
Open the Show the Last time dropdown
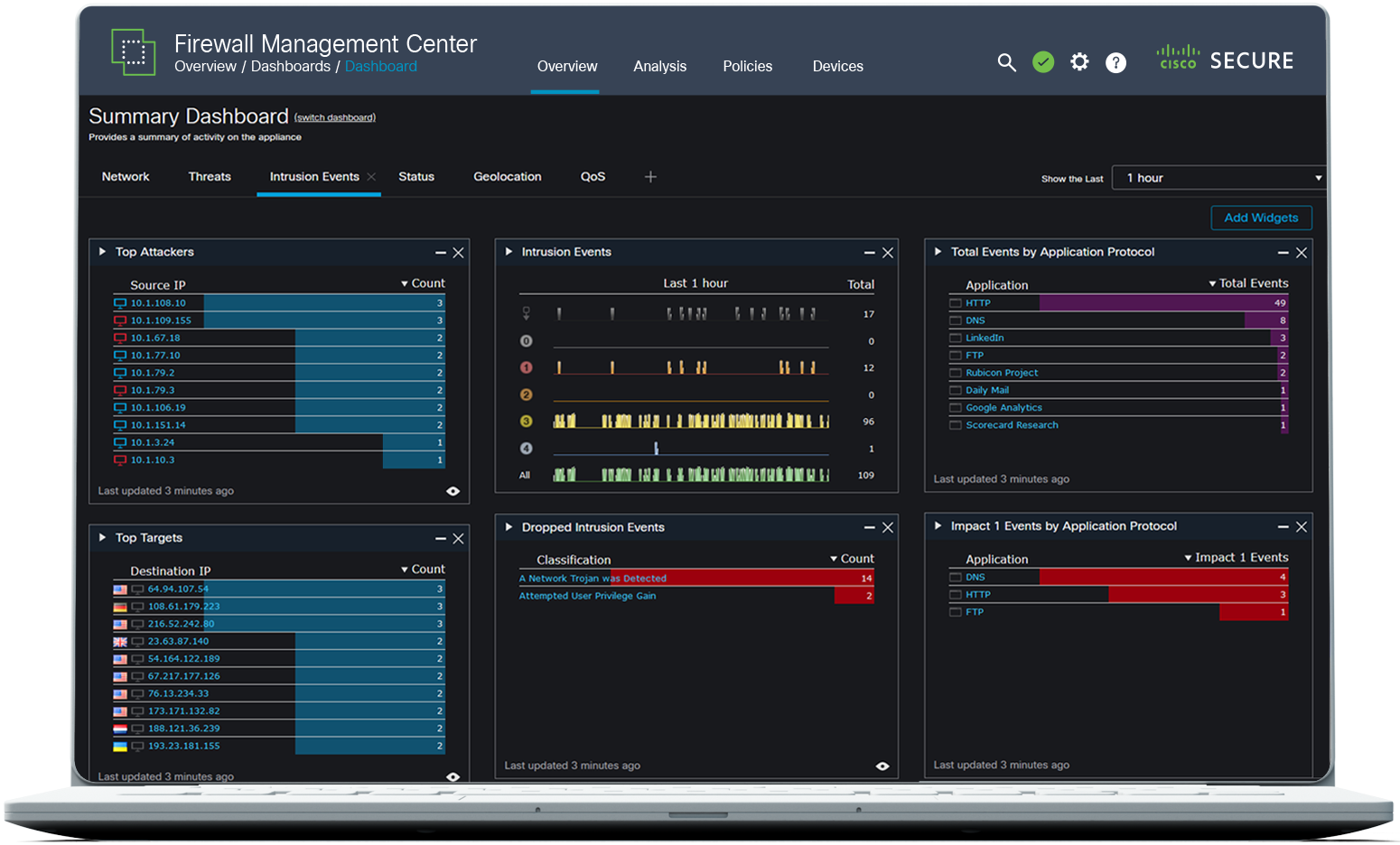pos(1218,177)
